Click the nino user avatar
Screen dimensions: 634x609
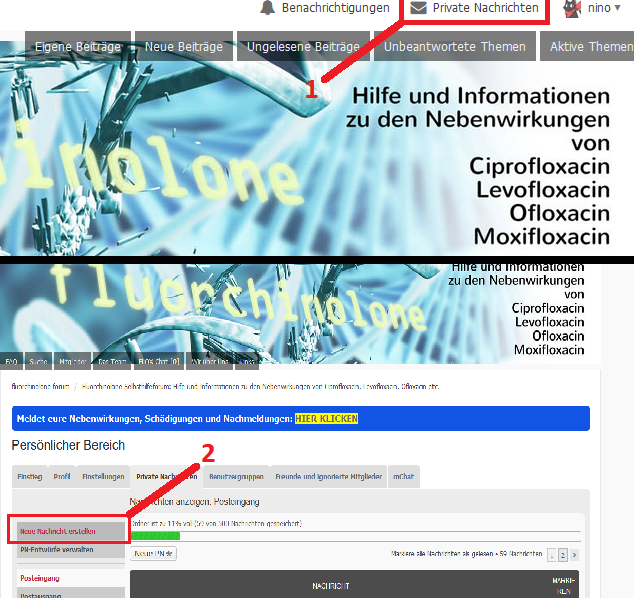[572, 8]
